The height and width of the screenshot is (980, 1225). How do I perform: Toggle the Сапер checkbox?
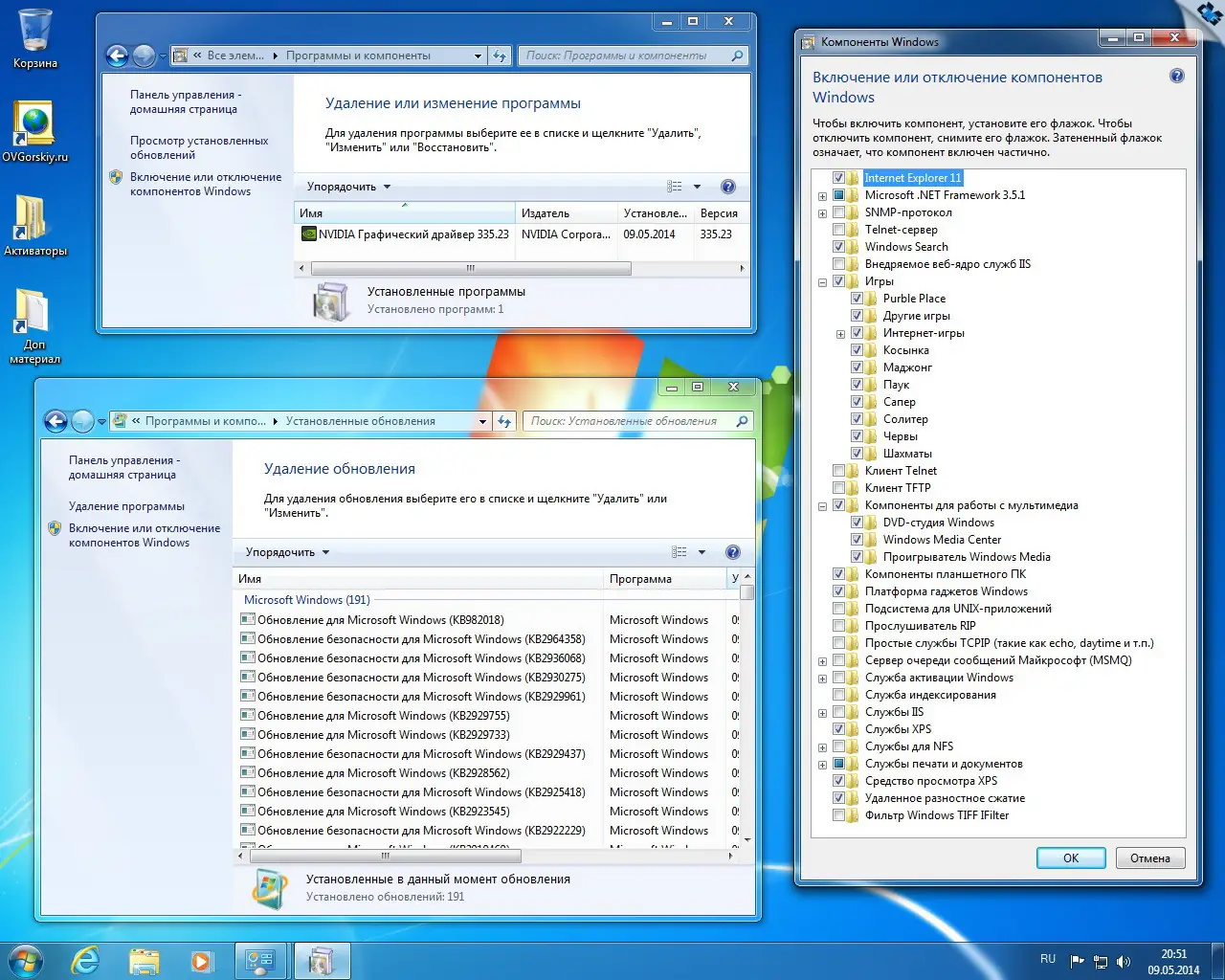[857, 402]
